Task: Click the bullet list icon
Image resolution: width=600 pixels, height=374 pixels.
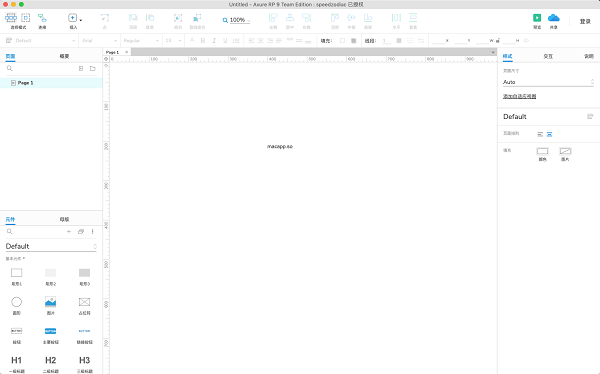Action: point(236,41)
